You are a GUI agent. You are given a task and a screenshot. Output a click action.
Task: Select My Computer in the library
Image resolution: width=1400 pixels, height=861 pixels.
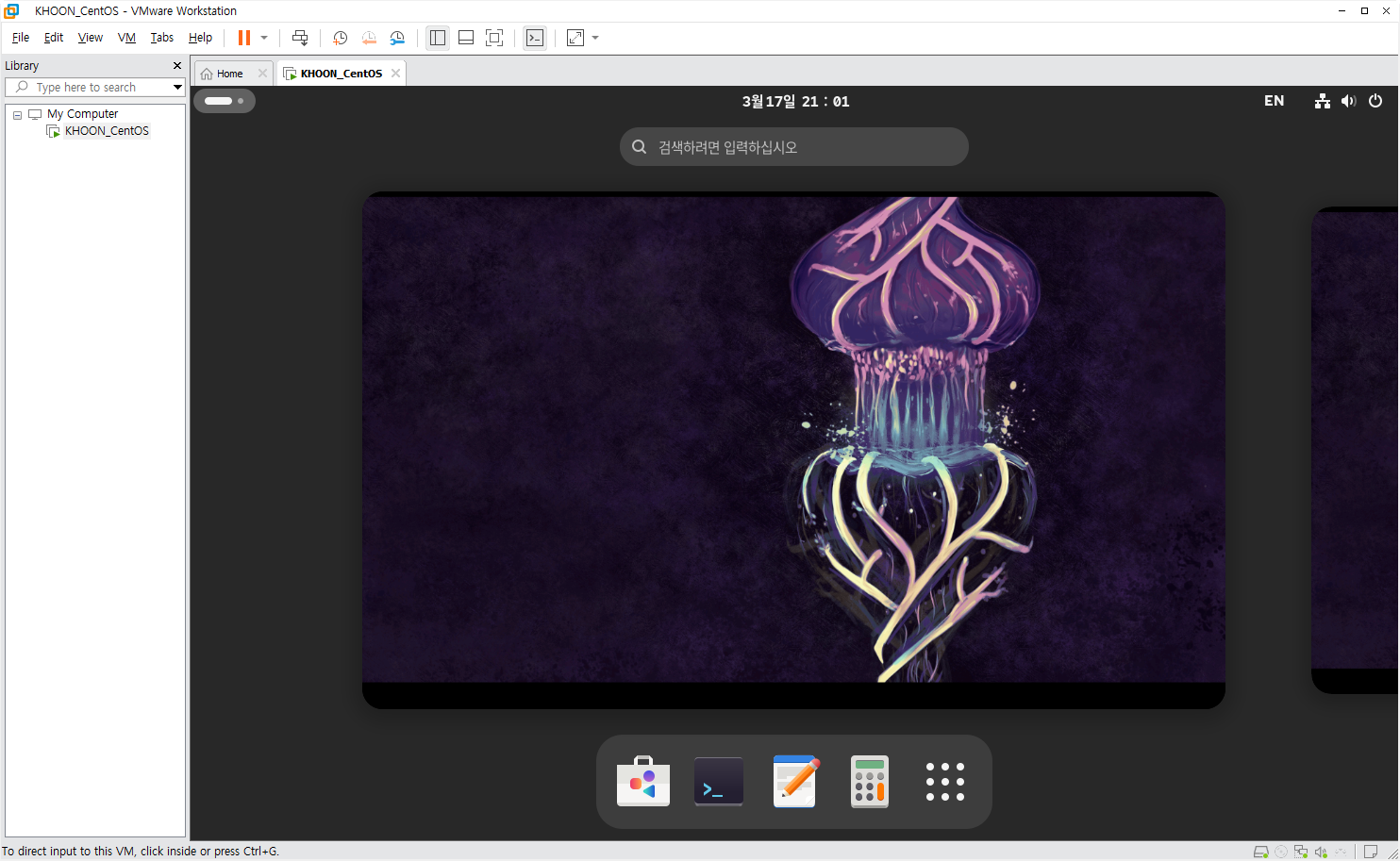[82, 114]
